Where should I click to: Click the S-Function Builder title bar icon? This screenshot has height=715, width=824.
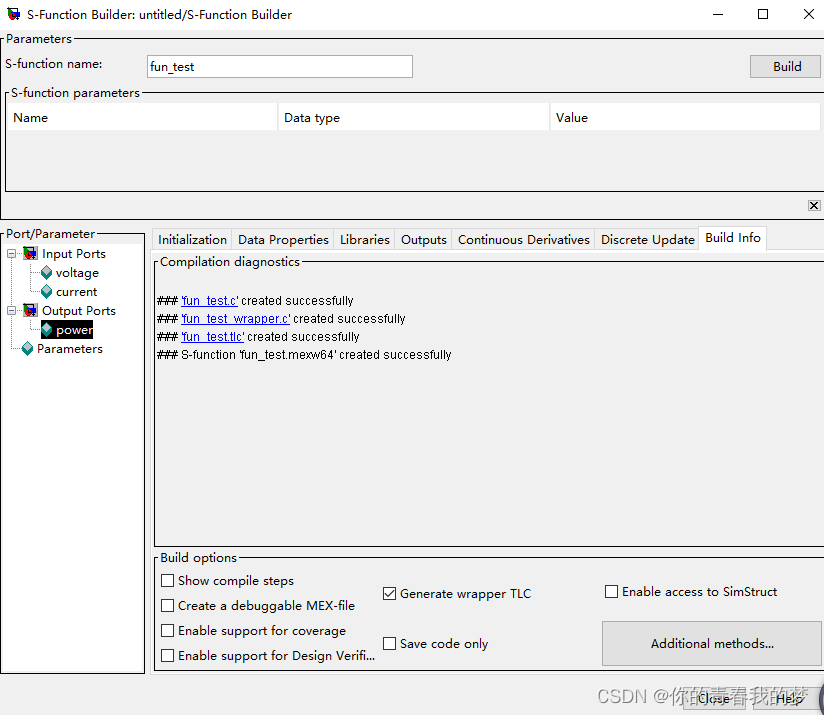click(x=13, y=15)
